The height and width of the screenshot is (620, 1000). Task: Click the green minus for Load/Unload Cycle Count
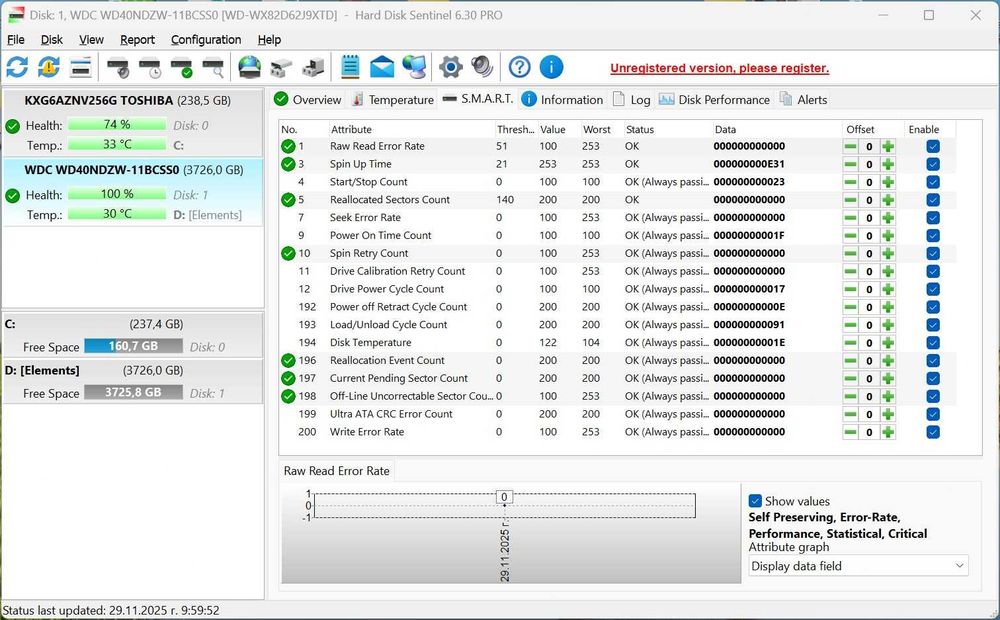tap(851, 325)
